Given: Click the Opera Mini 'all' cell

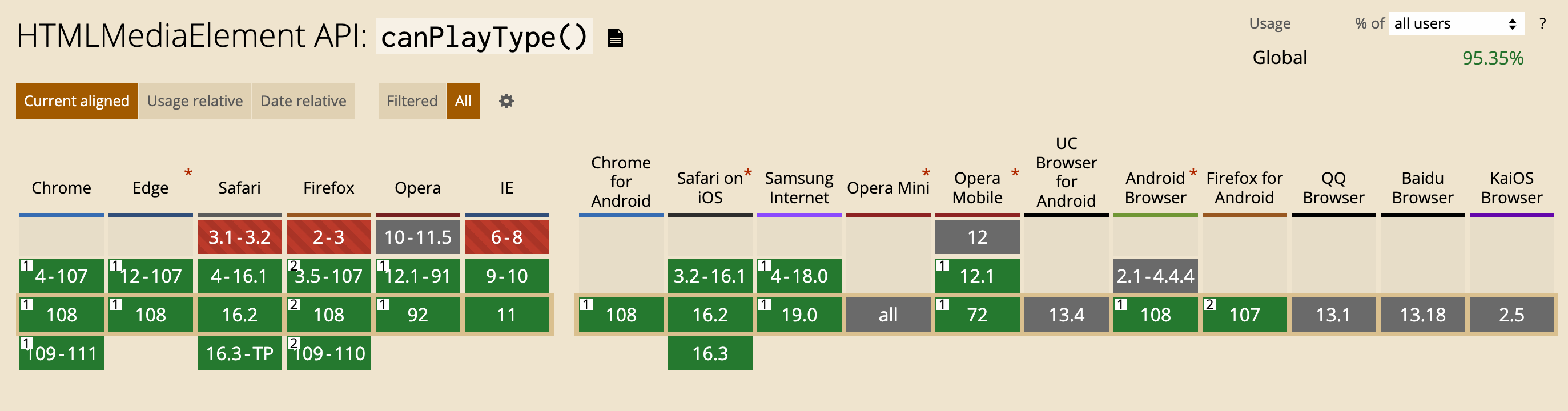Looking at the screenshot, I should coord(888,315).
